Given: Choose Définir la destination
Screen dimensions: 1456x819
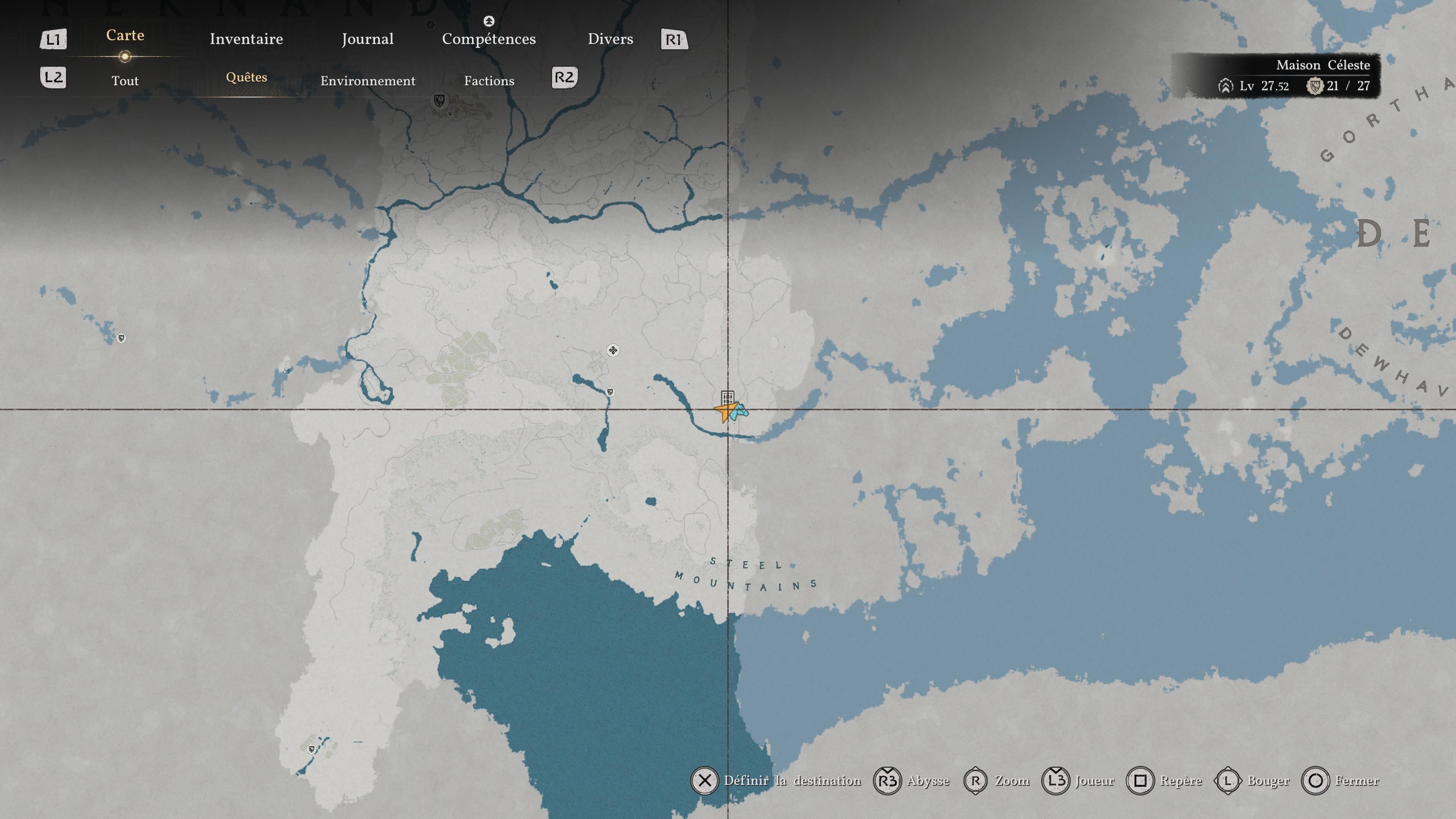Looking at the screenshot, I should pyautogui.click(x=792, y=781).
